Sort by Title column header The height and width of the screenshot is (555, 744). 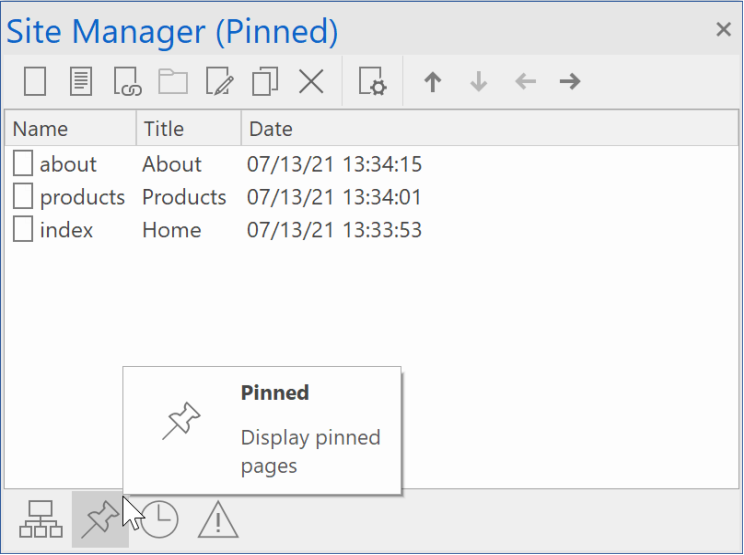[189, 129]
